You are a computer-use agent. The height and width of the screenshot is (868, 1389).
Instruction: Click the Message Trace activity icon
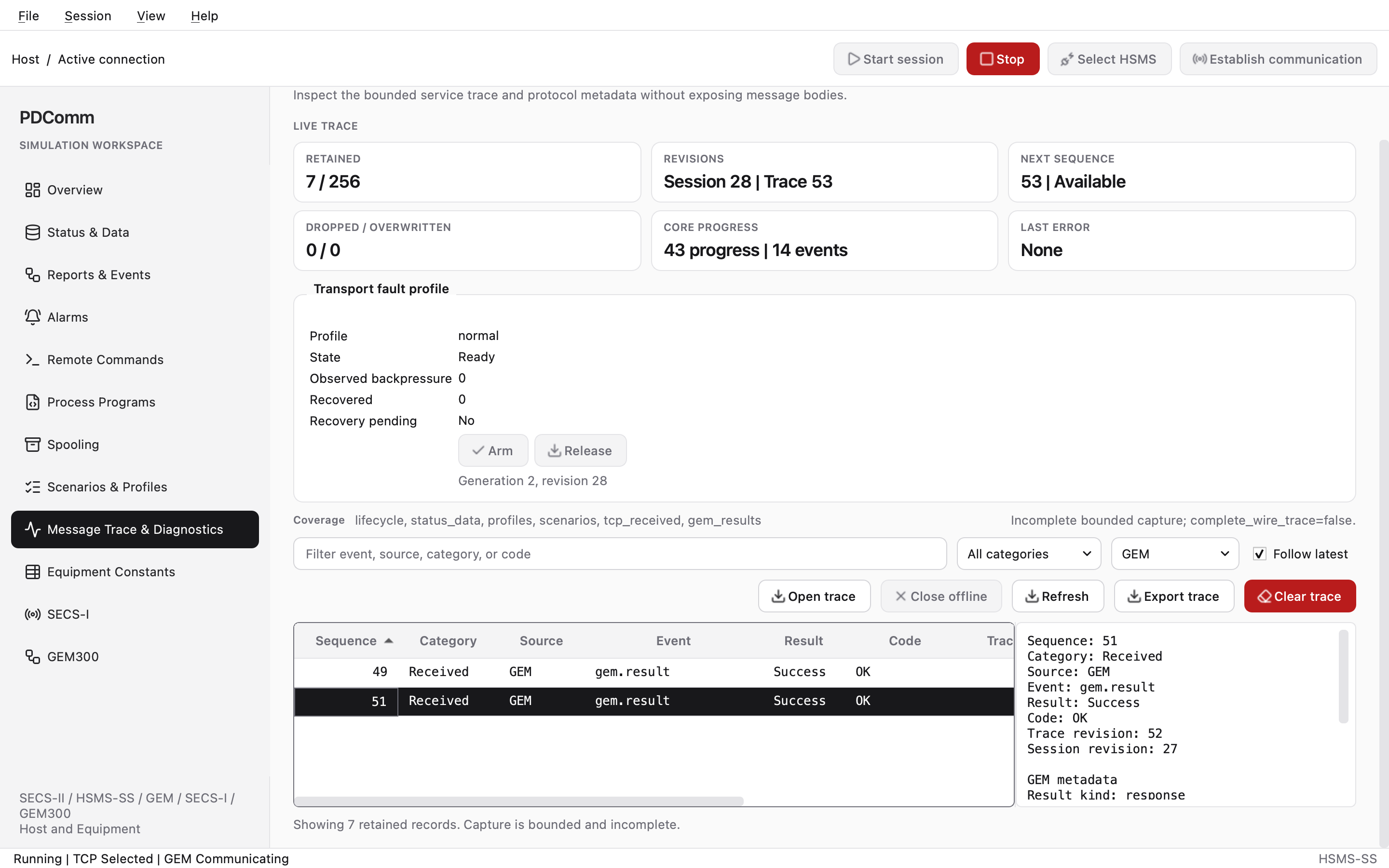(32, 530)
